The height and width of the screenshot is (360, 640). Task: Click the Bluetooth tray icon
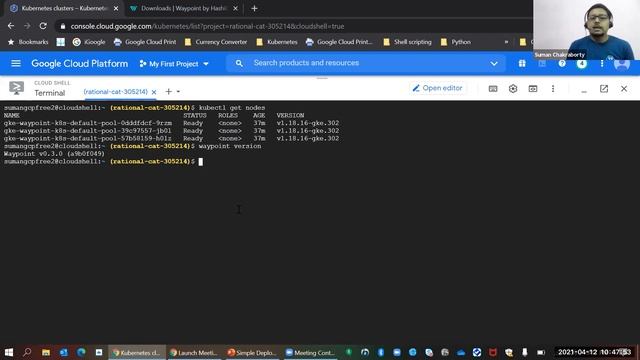click(380, 352)
